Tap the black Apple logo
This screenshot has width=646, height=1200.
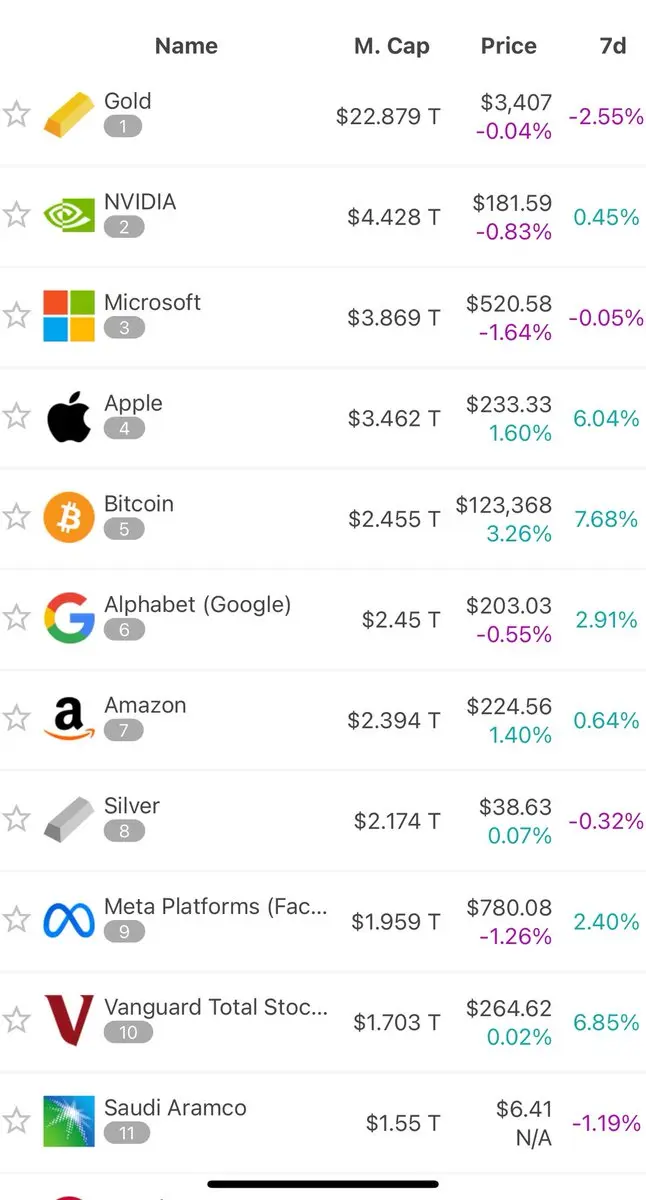[69, 417]
